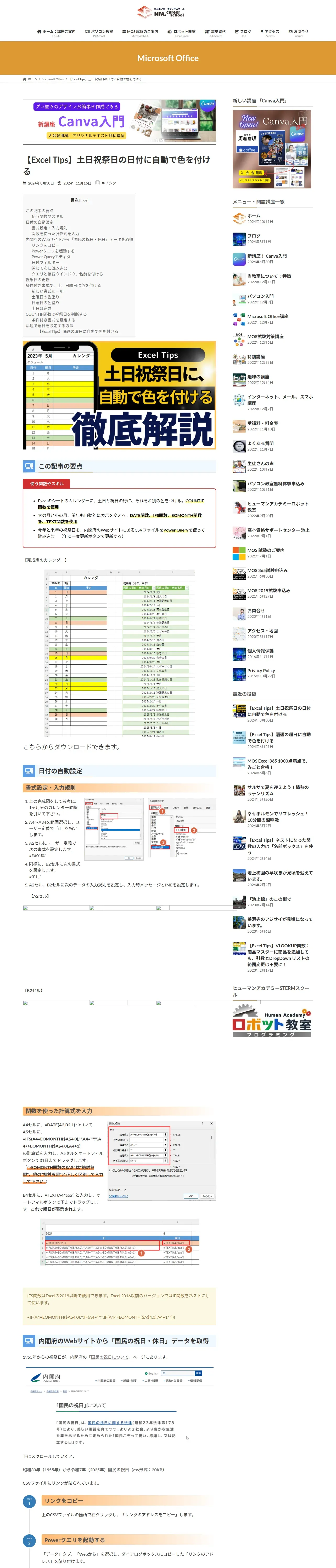336x1568 pixels.
Task: Jump to 祝祭日の更新 in the contents
Action: click(x=38, y=280)
